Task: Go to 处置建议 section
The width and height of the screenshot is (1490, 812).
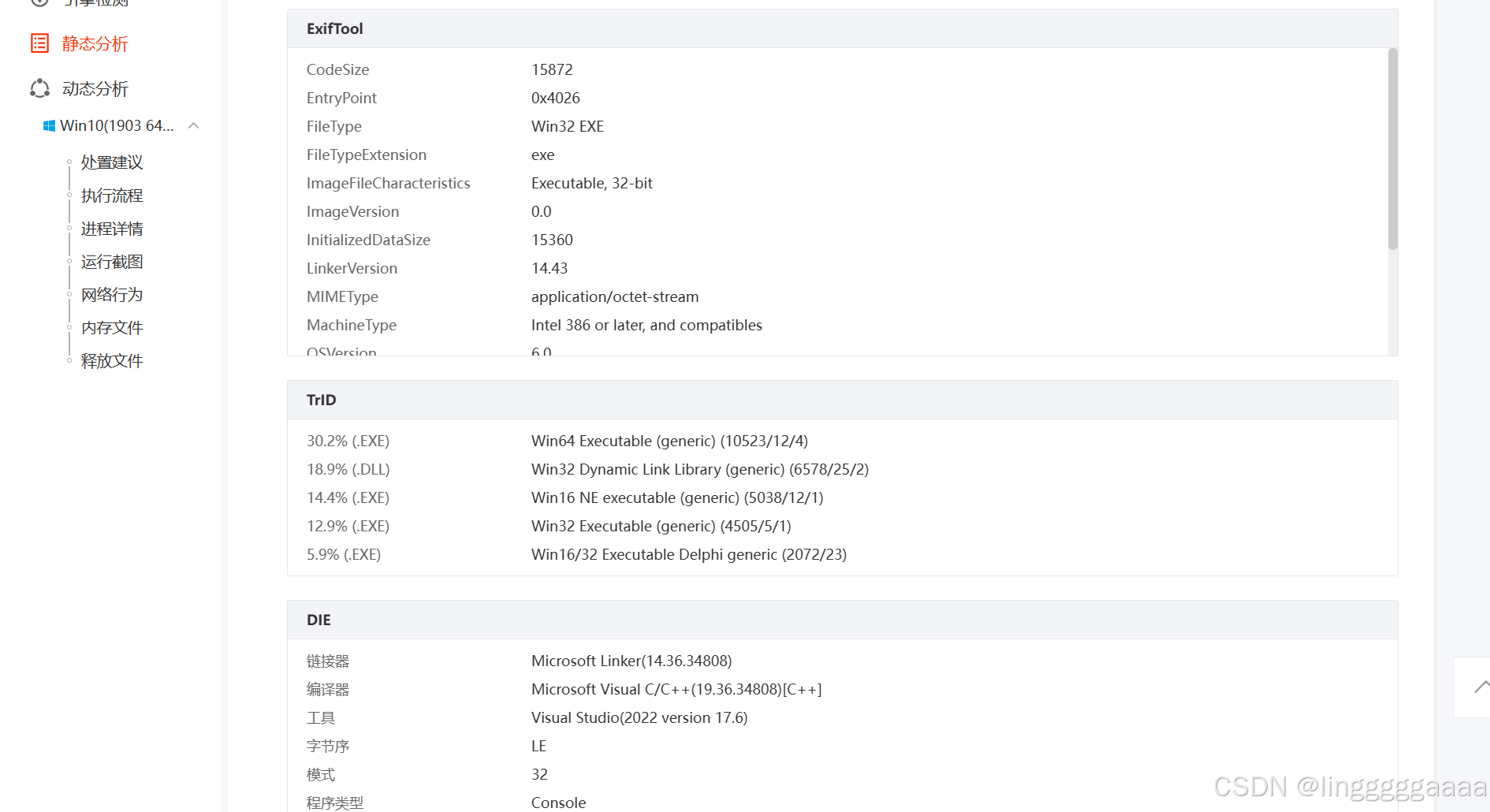Action: tap(112, 162)
